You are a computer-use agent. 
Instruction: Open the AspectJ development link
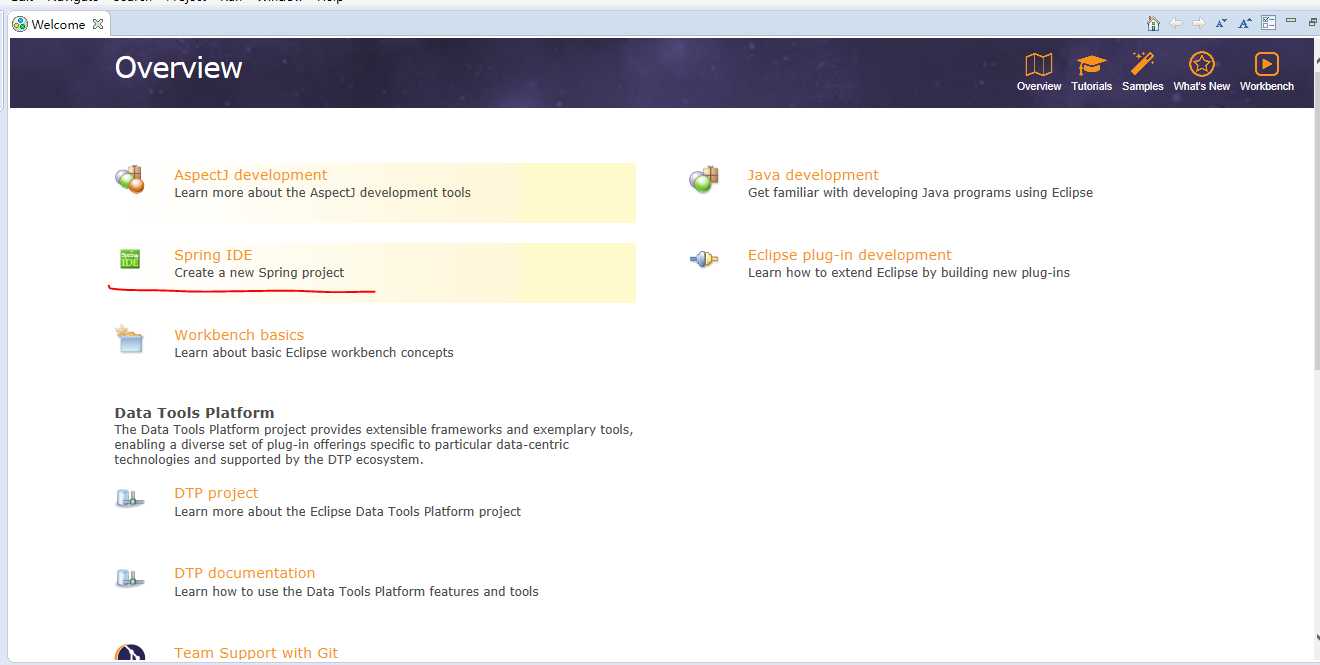tap(250, 175)
